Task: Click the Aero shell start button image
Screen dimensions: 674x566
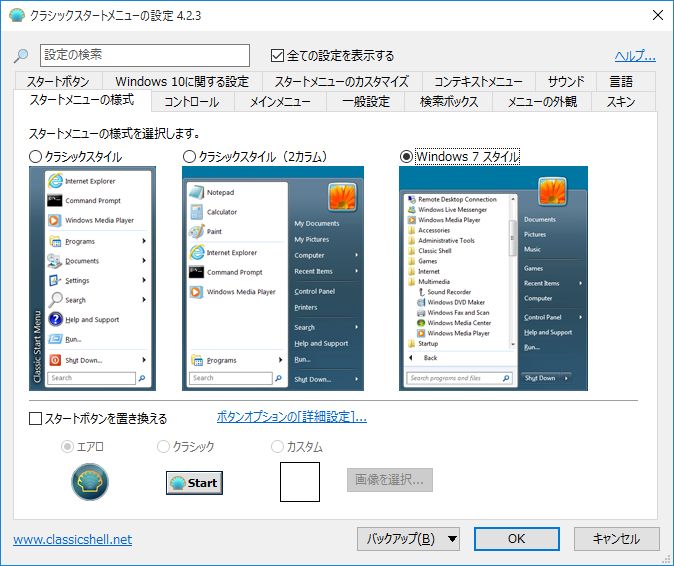Action: (90, 482)
